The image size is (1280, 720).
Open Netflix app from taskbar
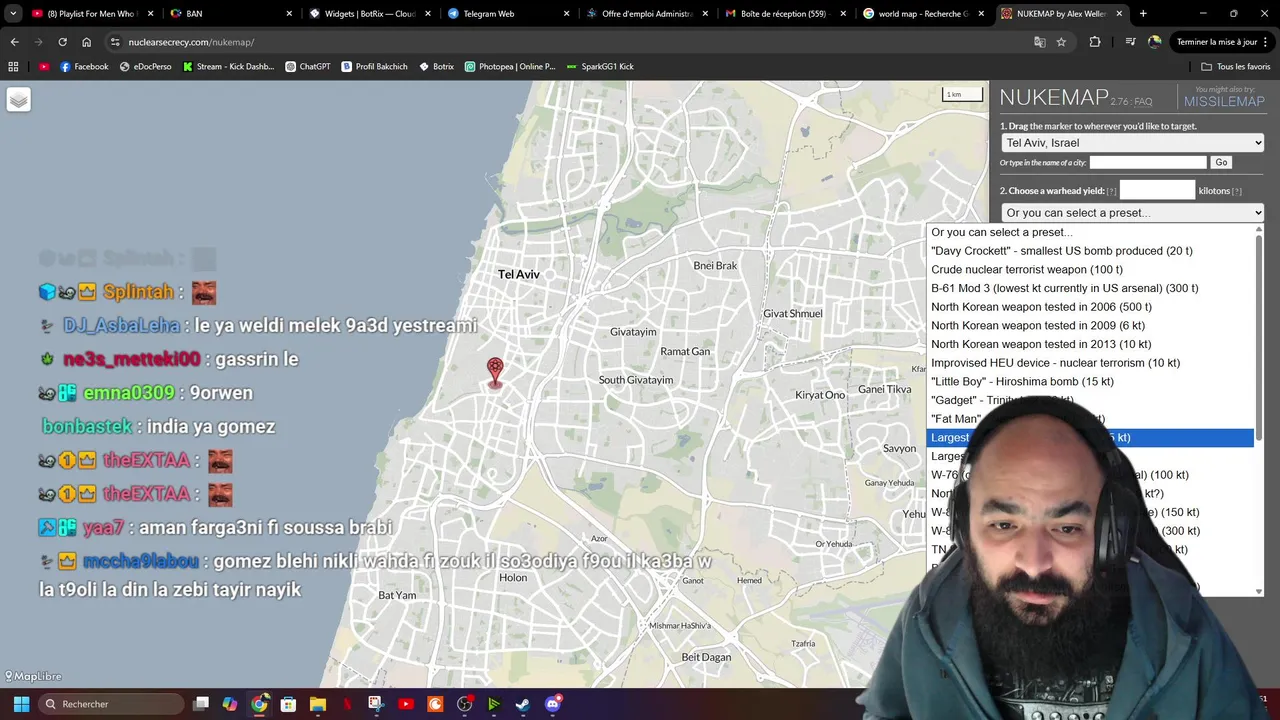tap(347, 704)
